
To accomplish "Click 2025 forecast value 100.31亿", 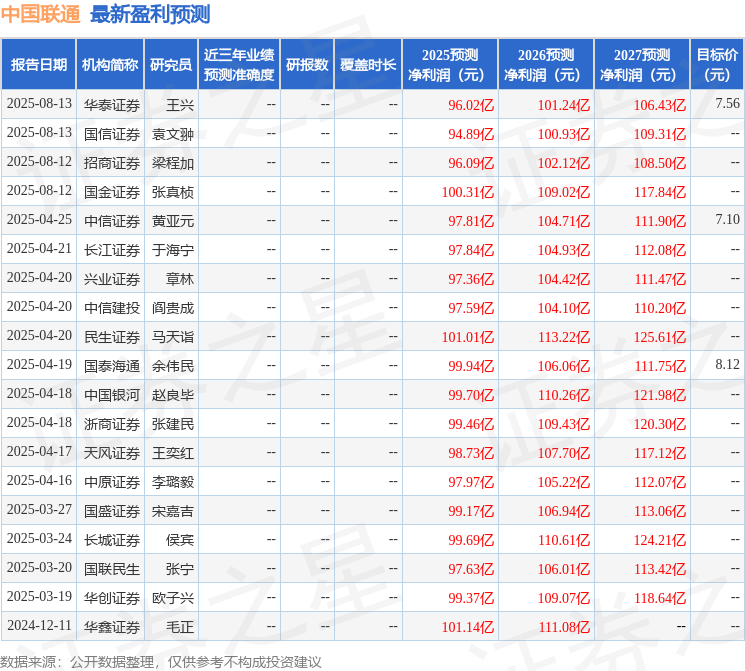I will pyautogui.click(x=468, y=192).
